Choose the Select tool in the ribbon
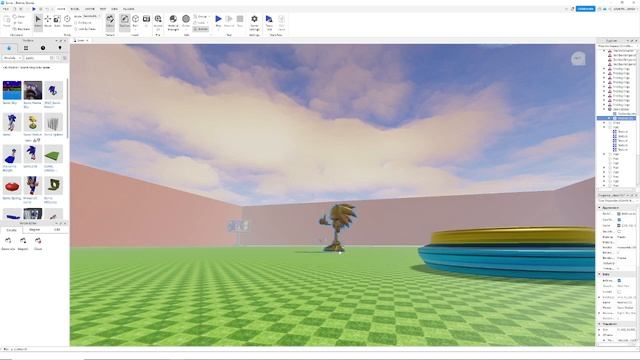This screenshot has height=360, width=640. pos(38,22)
